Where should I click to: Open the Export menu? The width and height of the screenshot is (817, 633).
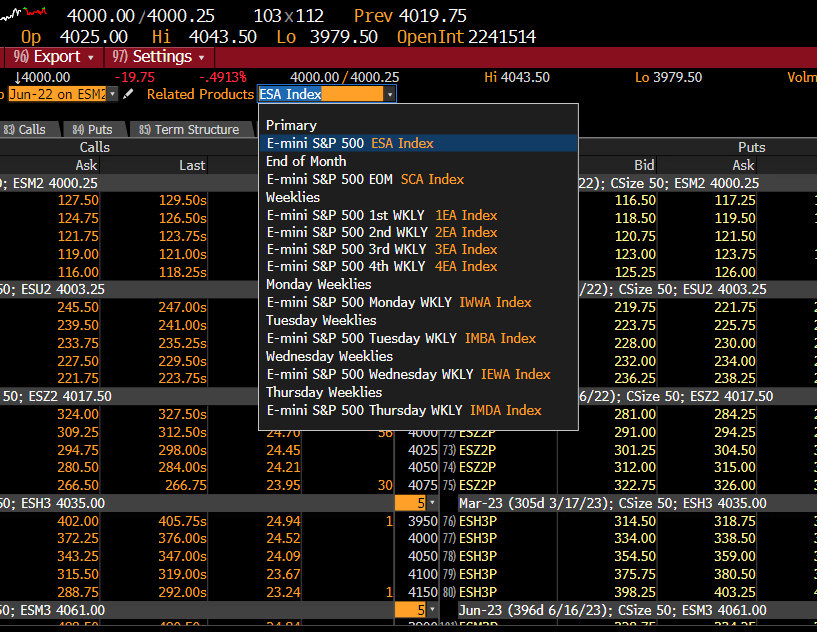click(54, 57)
